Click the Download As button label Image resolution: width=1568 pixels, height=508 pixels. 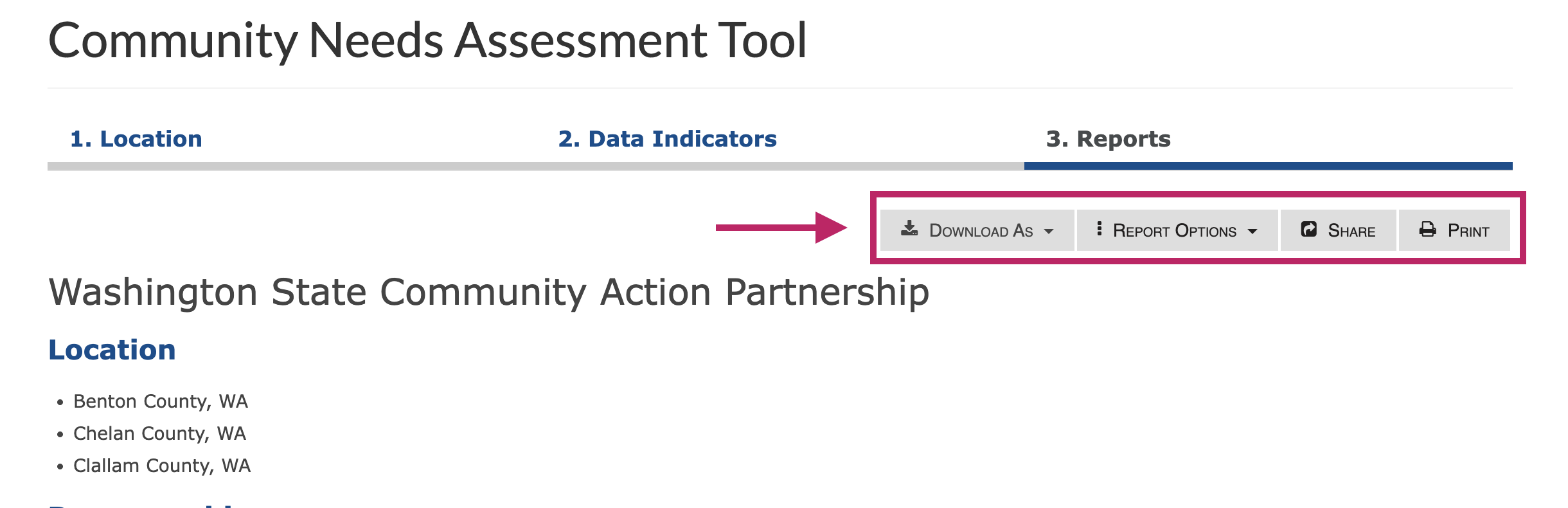click(981, 231)
